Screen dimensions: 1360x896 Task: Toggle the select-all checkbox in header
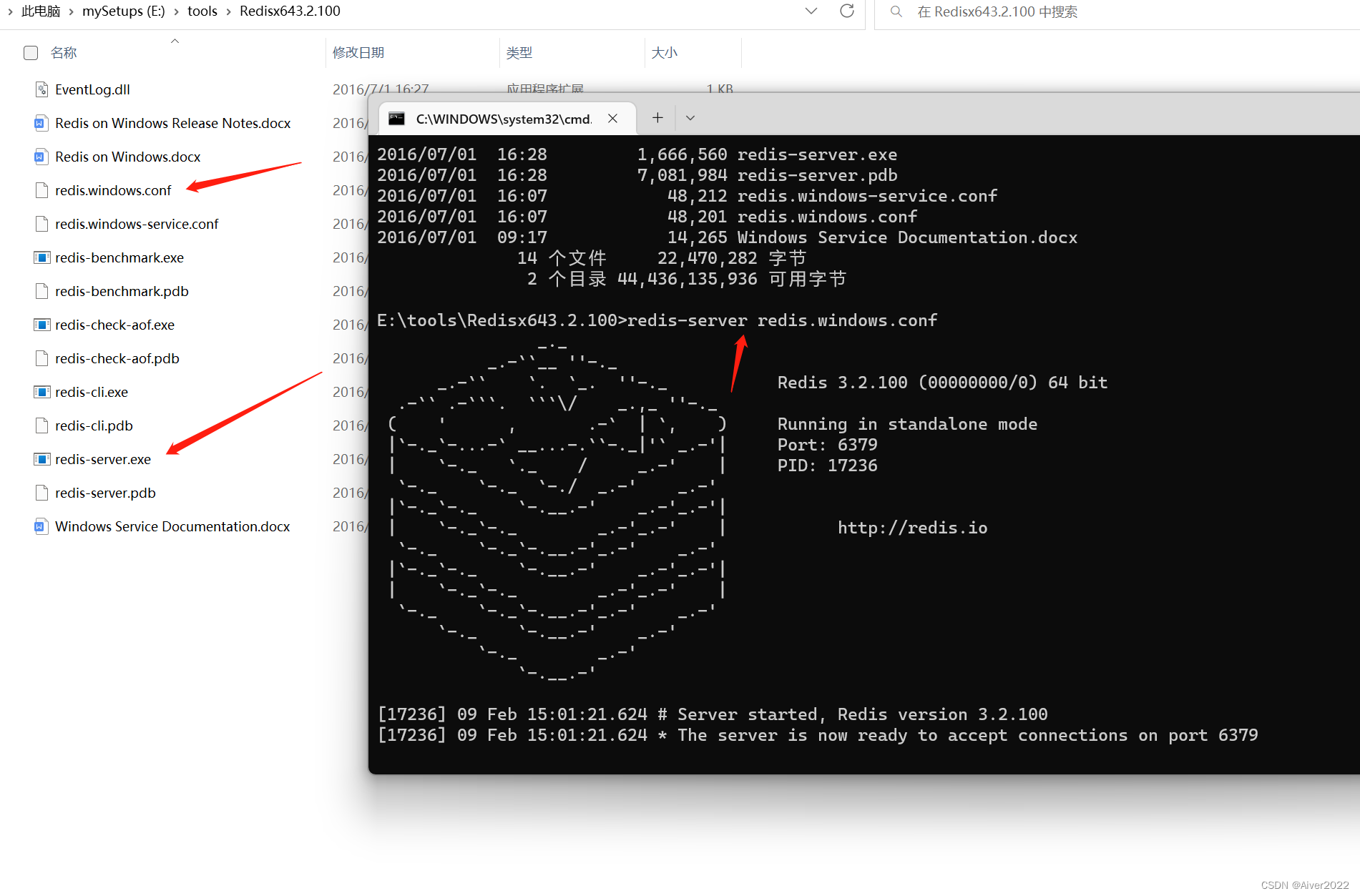(x=31, y=53)
